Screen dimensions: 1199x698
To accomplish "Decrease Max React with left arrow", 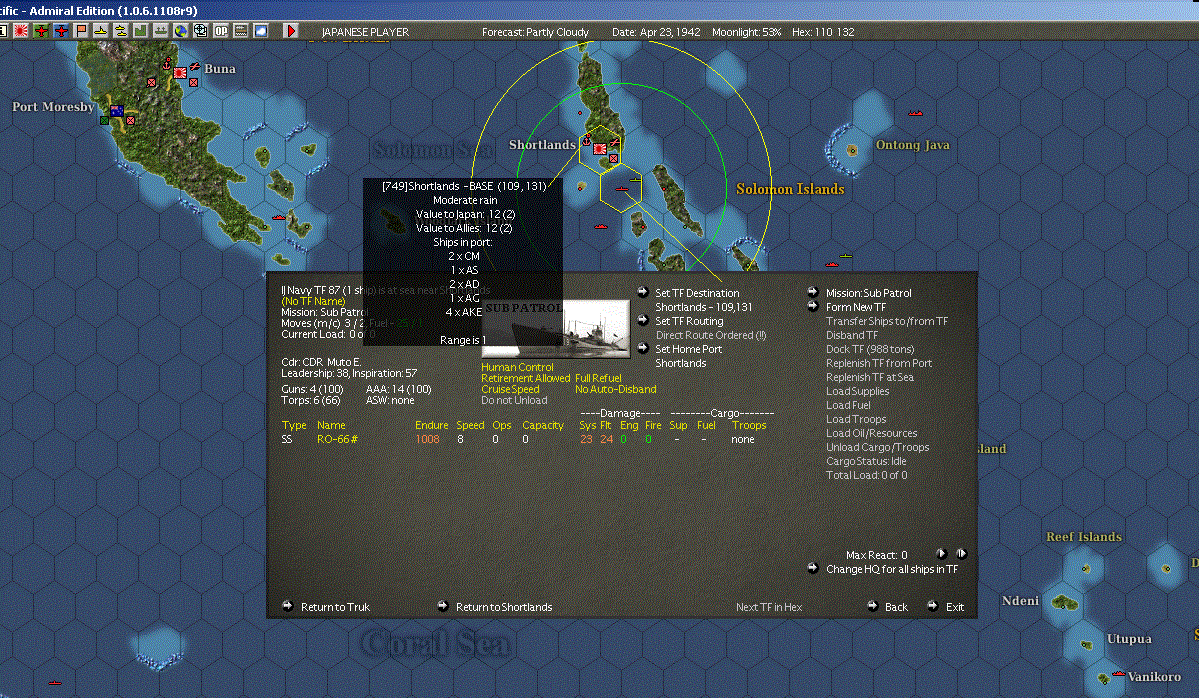I will point(942,554).
